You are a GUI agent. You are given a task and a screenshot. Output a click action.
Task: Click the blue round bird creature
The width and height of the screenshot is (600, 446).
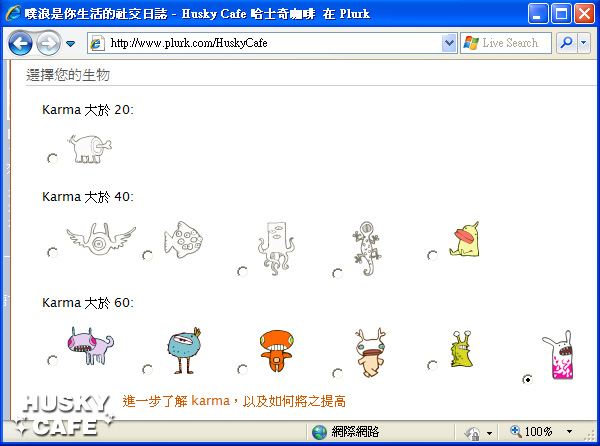[184, 350]
